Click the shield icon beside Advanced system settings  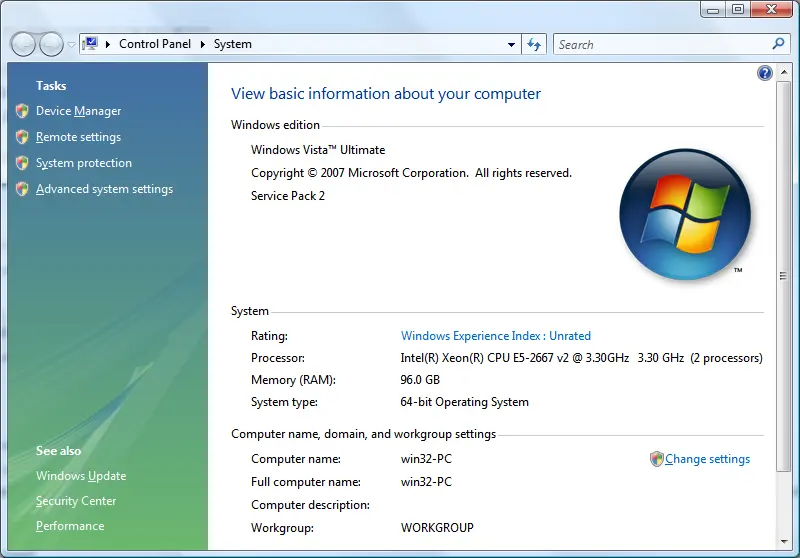[x=22, y=189]
